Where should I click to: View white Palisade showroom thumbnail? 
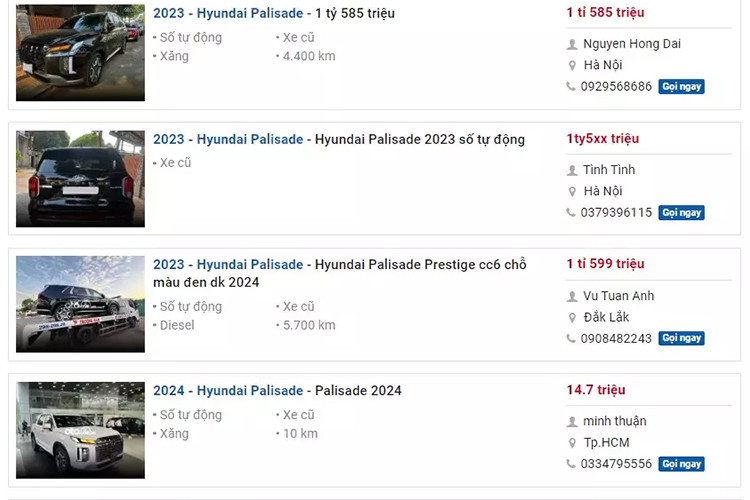80,430
